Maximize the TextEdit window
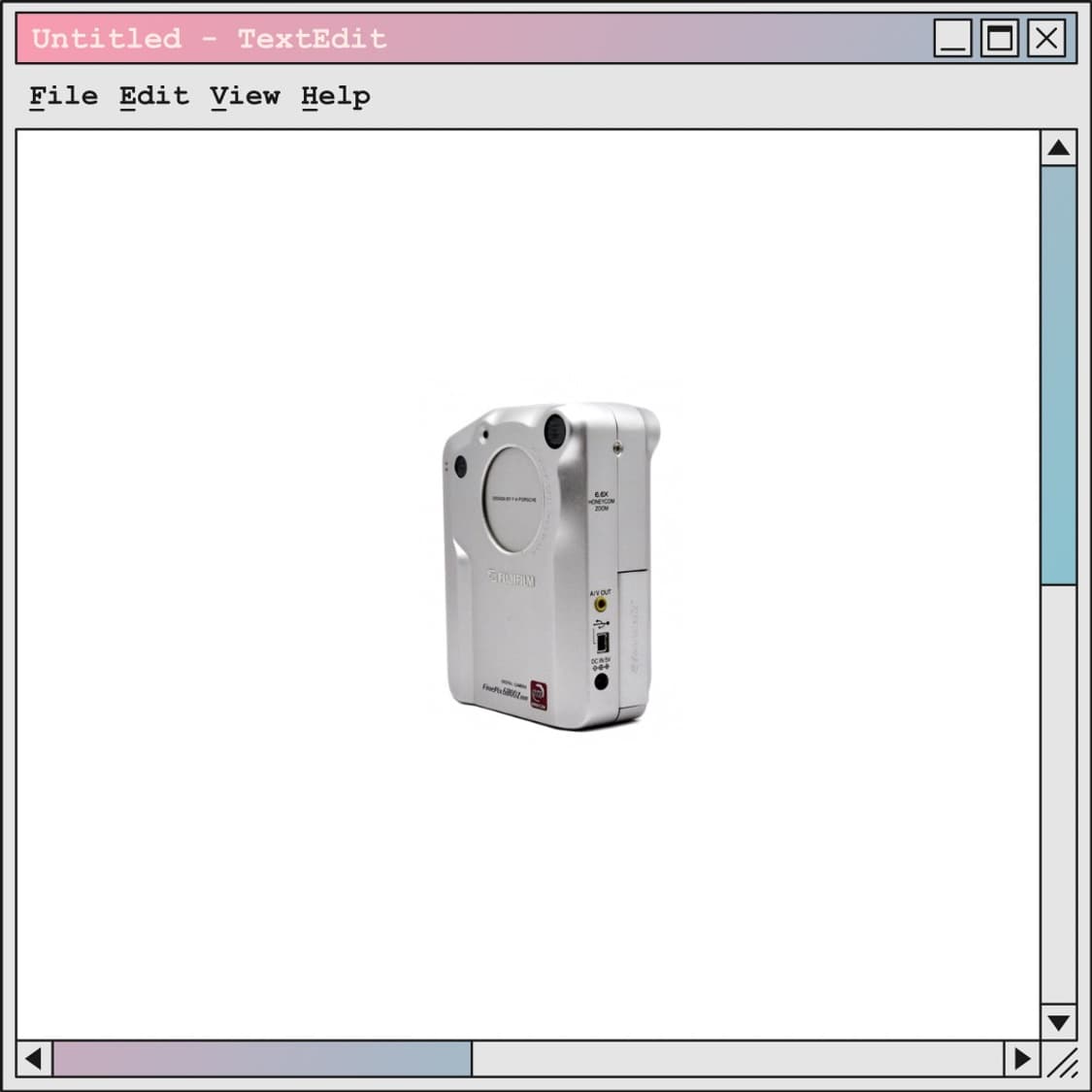This screenshot has height=1092, width=1092. [x=999, y=39]
